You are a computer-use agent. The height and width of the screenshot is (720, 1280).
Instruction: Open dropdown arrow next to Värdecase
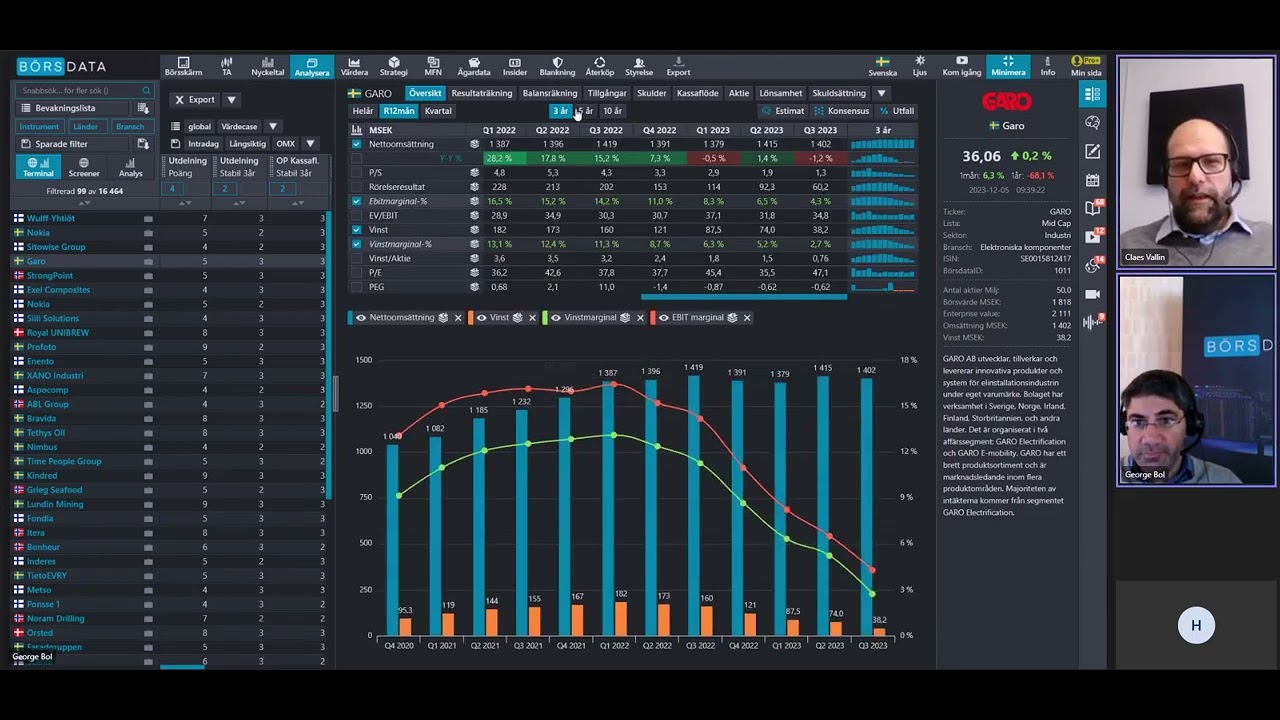click(272, 127)
